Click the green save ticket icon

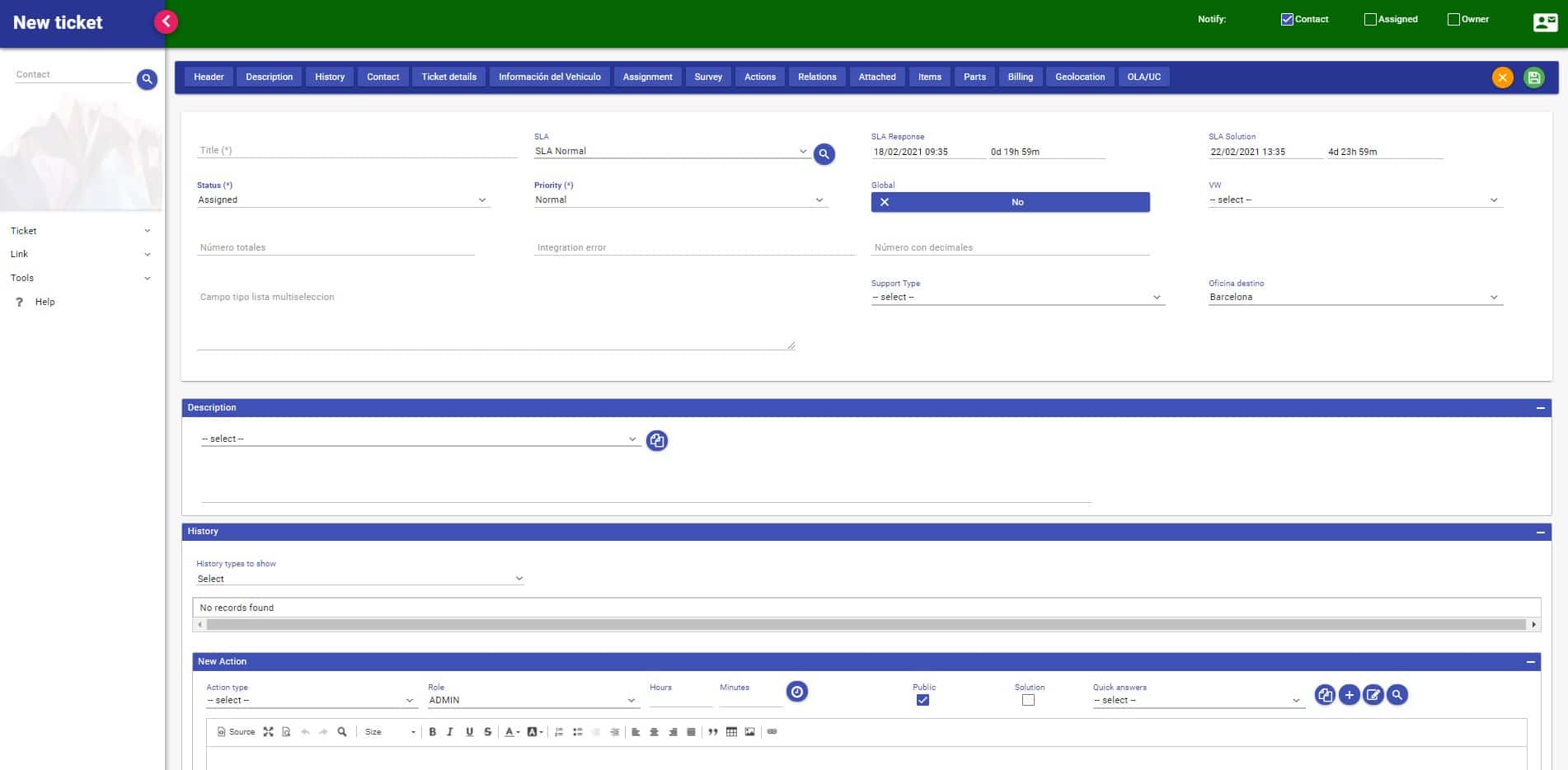click(1533, 77)
